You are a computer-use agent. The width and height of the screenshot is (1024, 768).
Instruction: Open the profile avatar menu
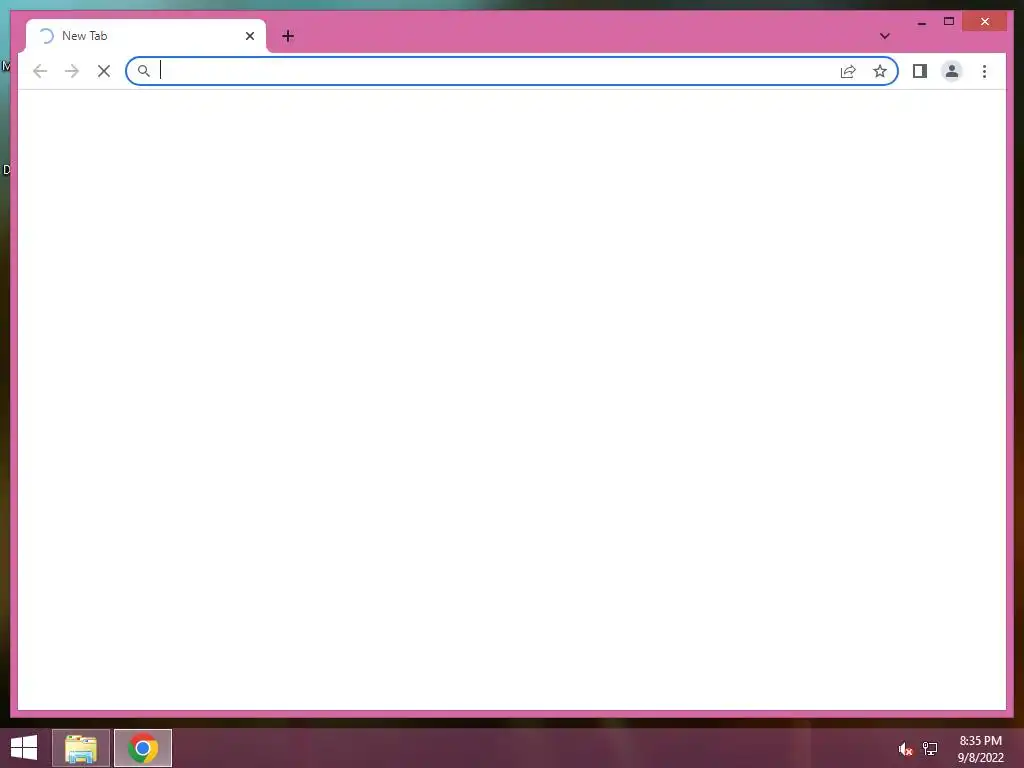tap(952, 71)
